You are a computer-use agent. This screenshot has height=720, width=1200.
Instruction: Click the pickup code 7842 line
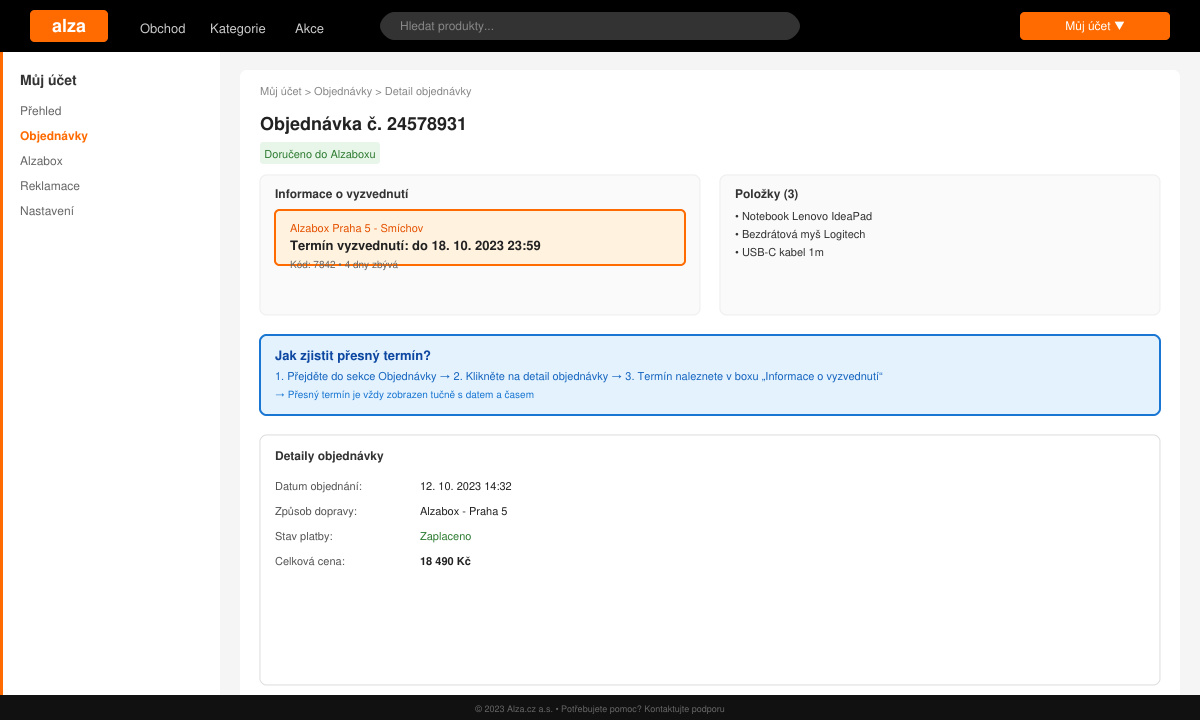point(344,265)
